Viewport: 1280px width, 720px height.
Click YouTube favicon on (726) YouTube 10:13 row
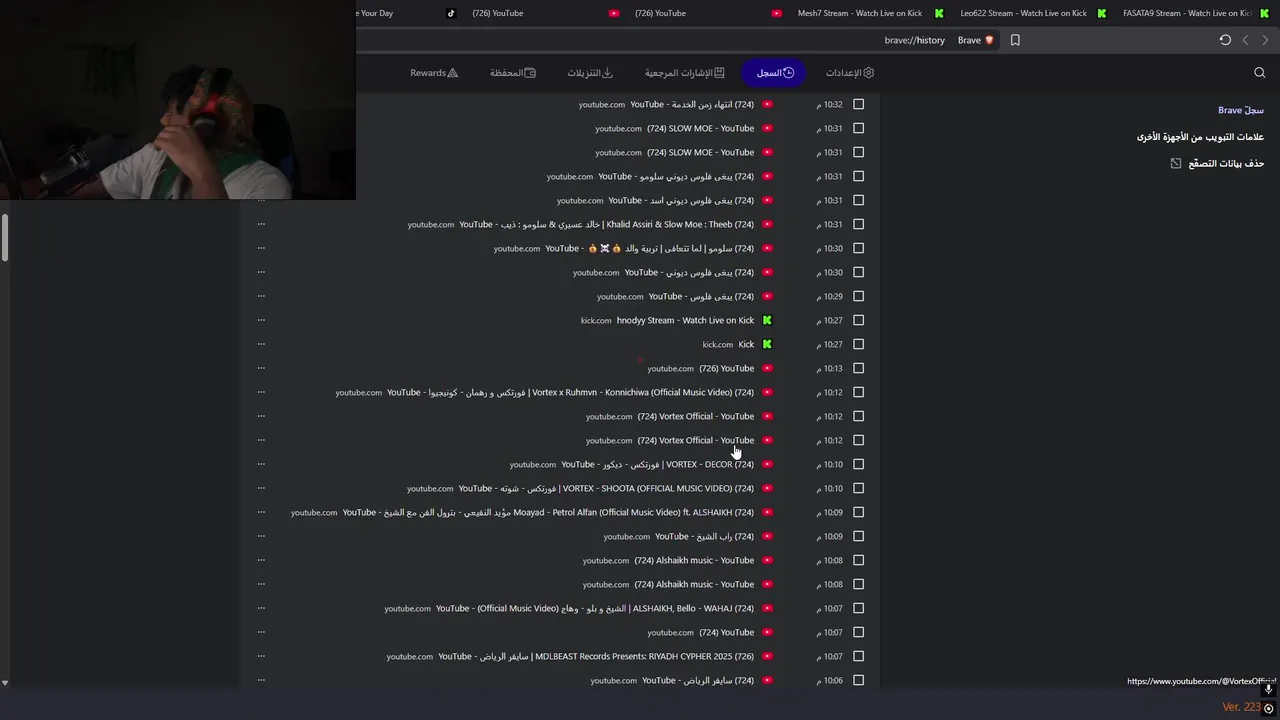coord(767,368)
